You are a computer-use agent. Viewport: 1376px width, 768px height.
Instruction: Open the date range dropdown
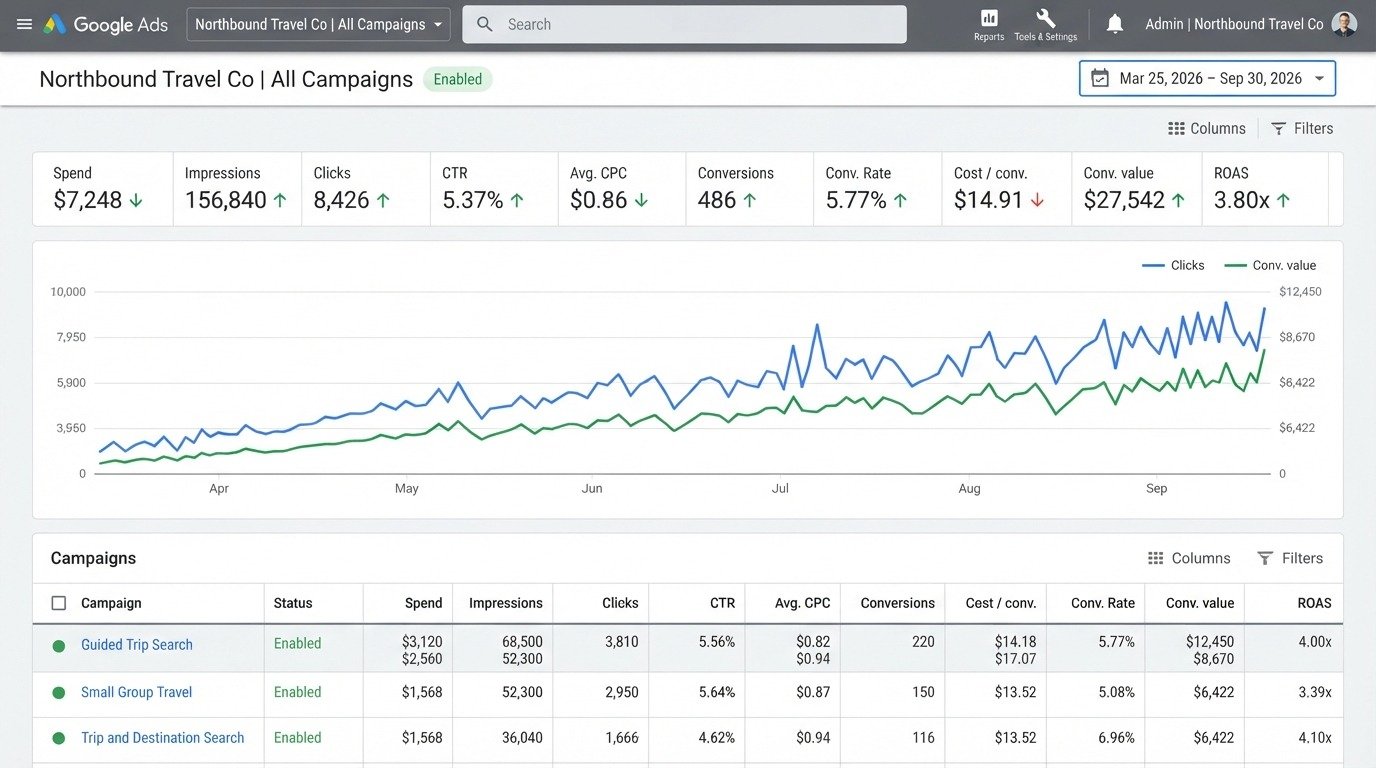click(1207, 78)
